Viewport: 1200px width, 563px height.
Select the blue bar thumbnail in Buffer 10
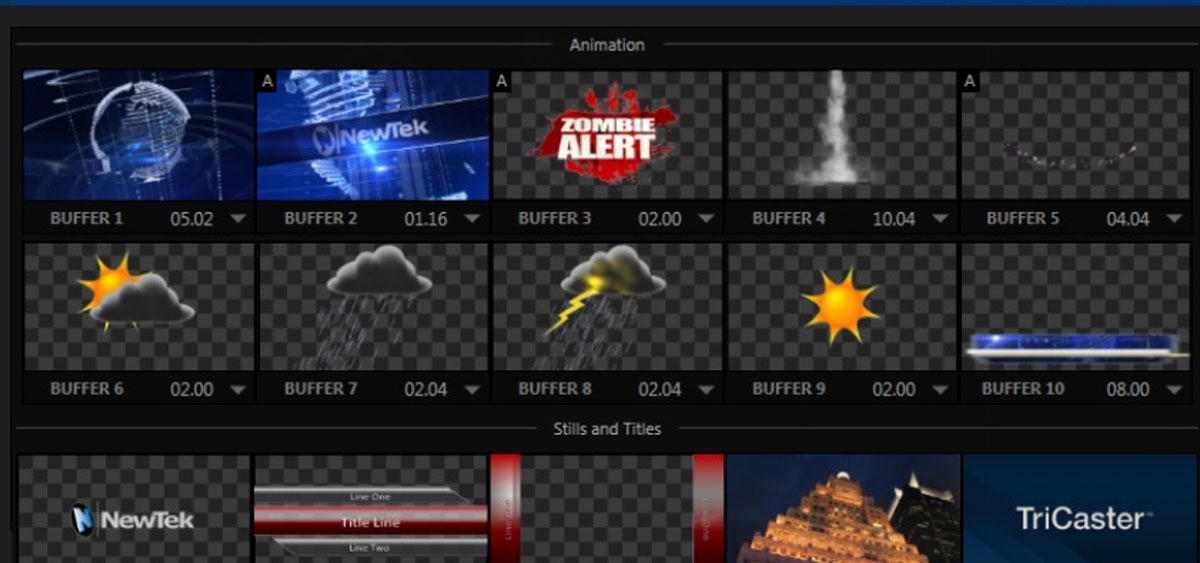pyautogui.click(x=1075, y=306)
